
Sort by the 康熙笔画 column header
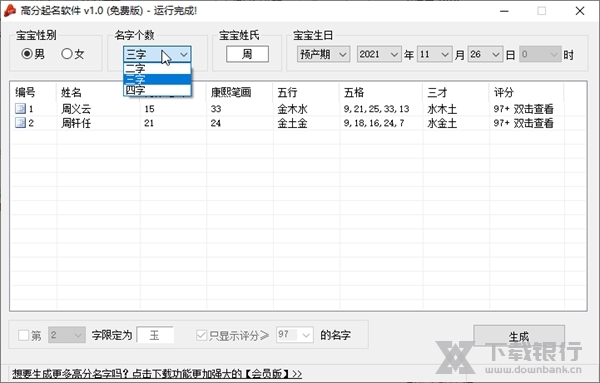tap(231, 92)
